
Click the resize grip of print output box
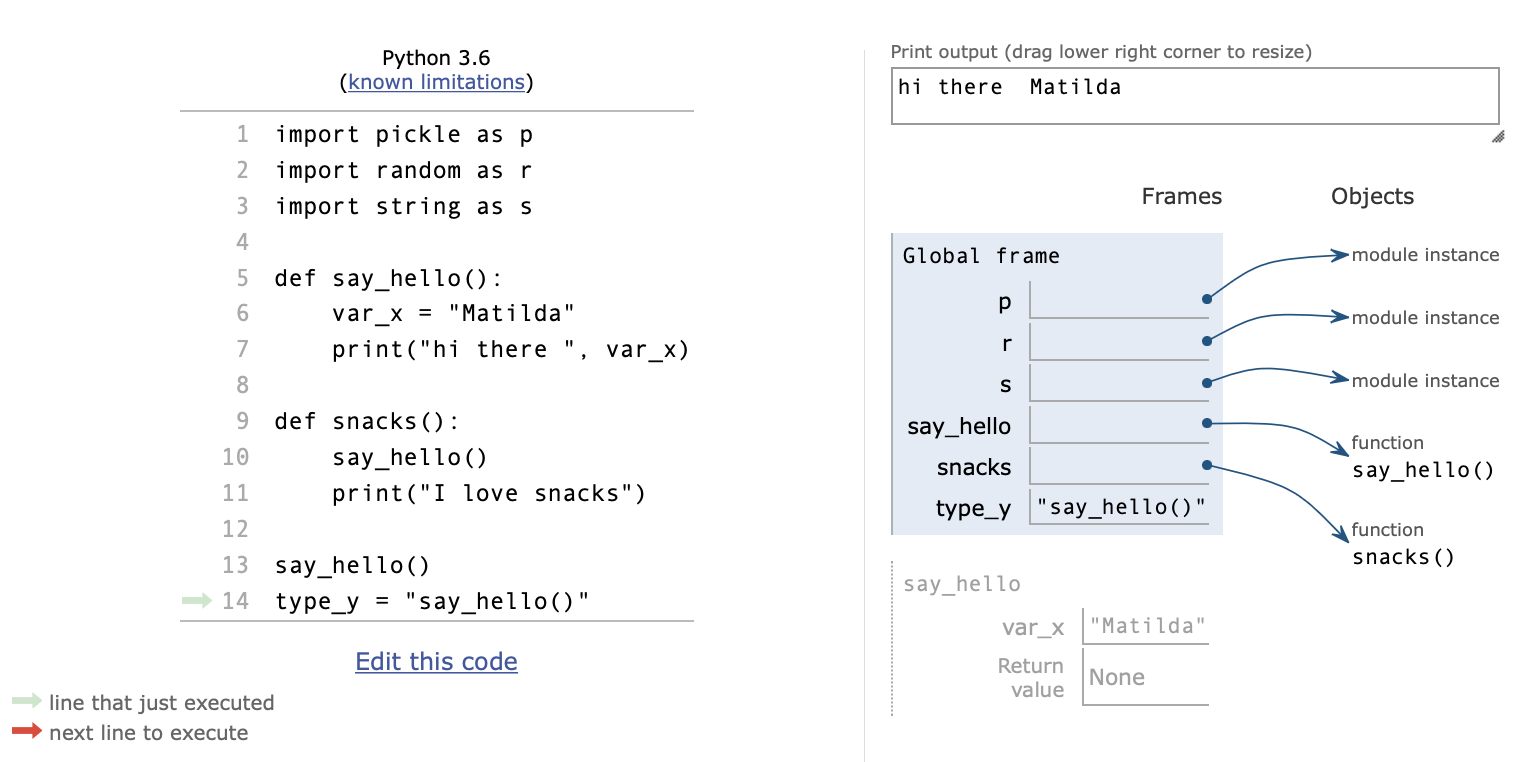coord(1497,137)
